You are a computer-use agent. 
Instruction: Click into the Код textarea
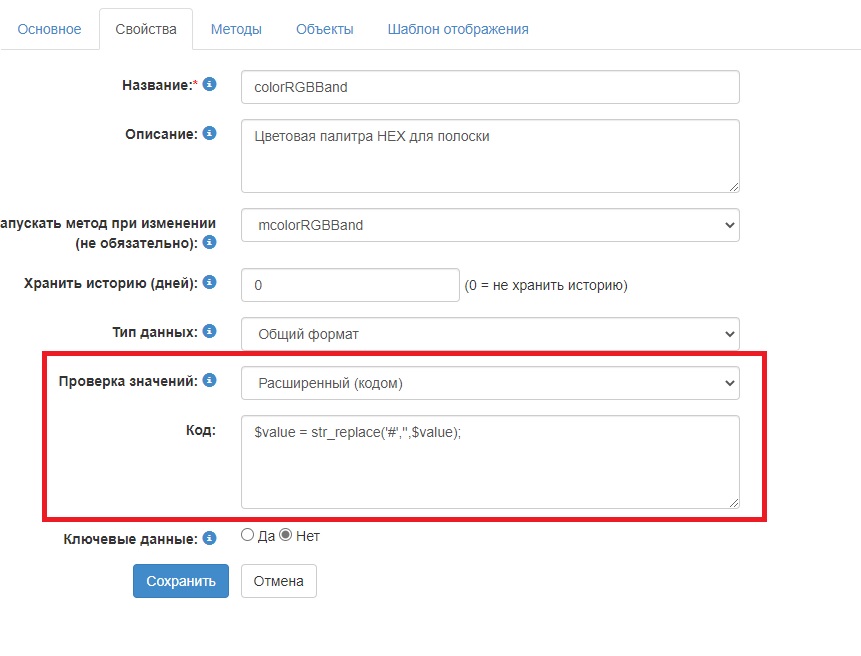490,462
